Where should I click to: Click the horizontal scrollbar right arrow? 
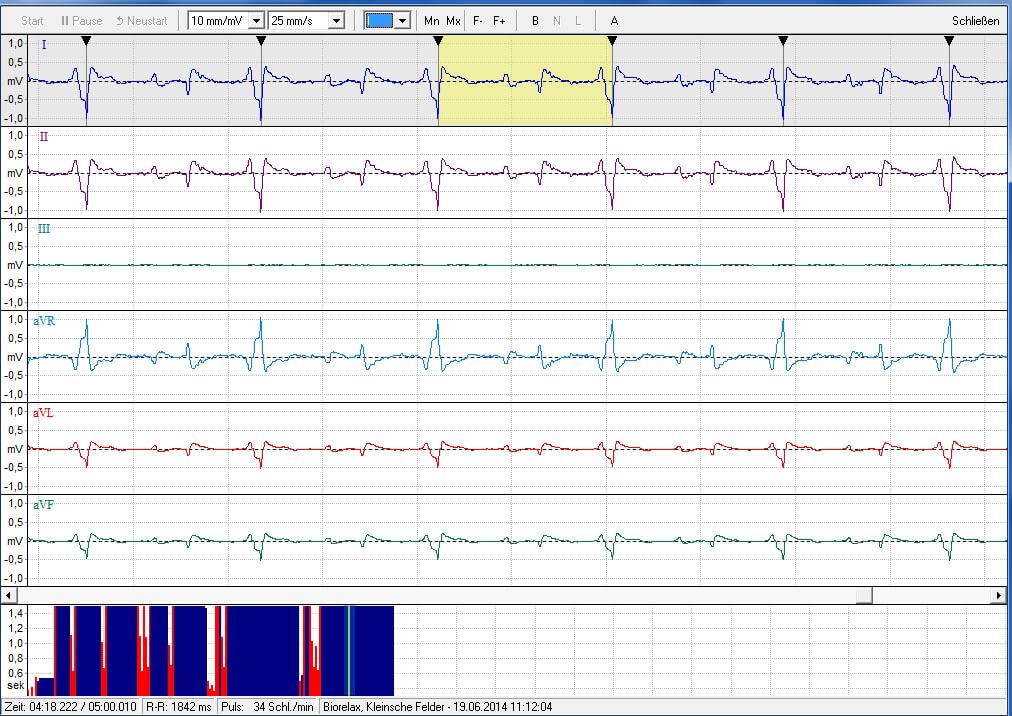(x=999, y=595)
